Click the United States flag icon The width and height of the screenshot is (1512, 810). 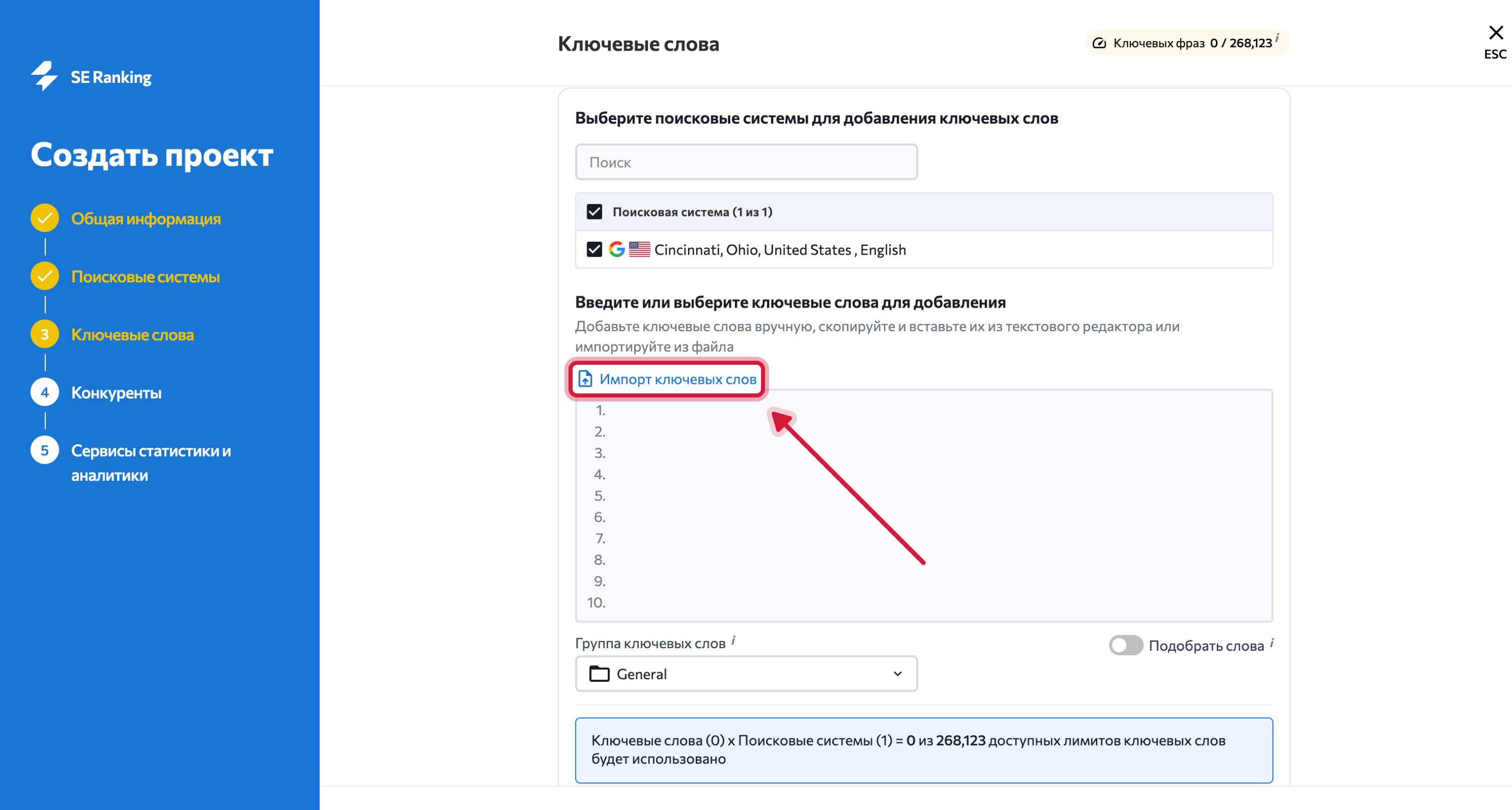pos(639,249)
